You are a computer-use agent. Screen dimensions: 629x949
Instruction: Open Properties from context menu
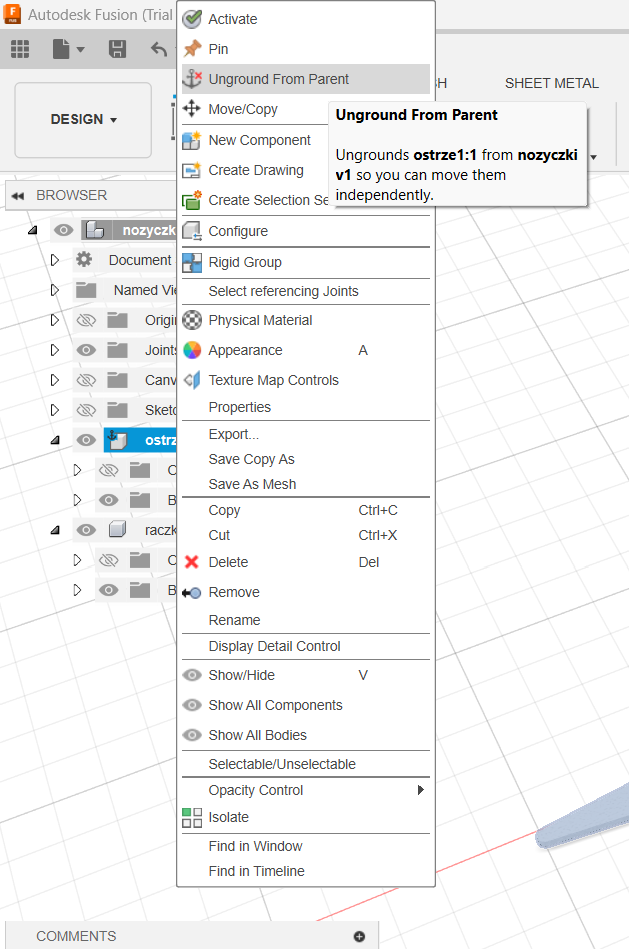(x=240, y=407)
